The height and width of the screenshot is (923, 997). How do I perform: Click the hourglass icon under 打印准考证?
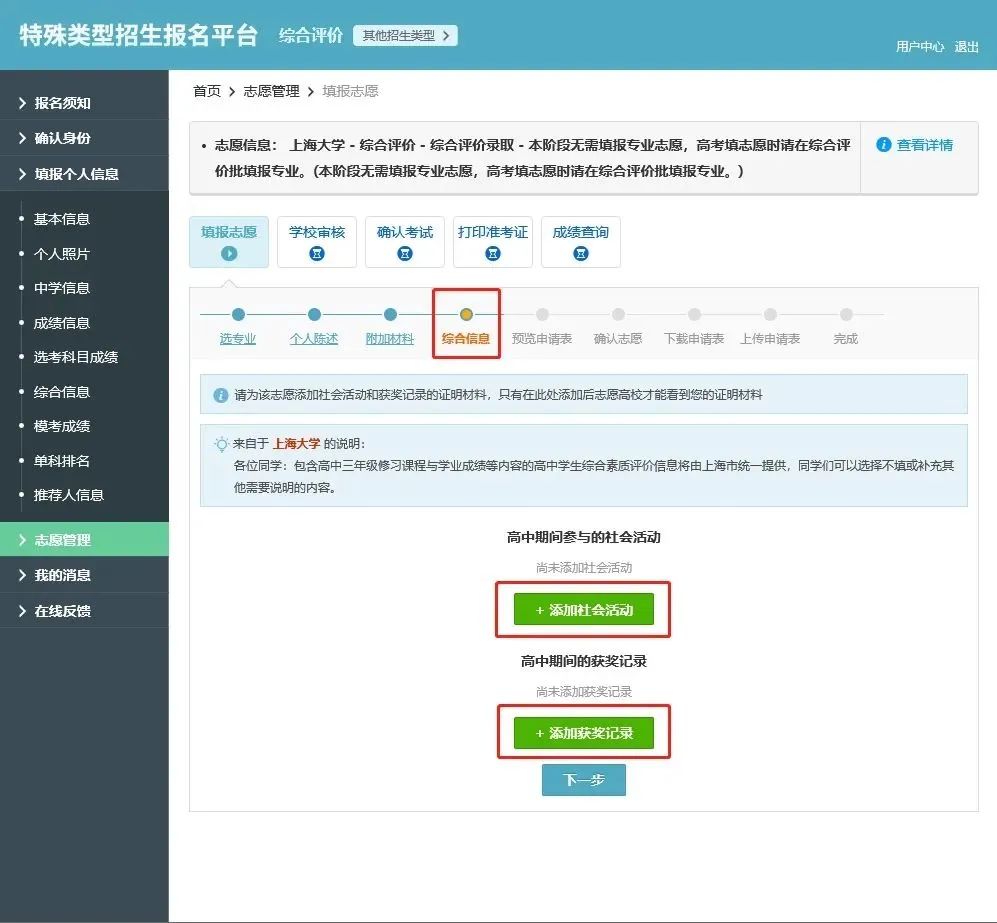(x=493, y=254)
